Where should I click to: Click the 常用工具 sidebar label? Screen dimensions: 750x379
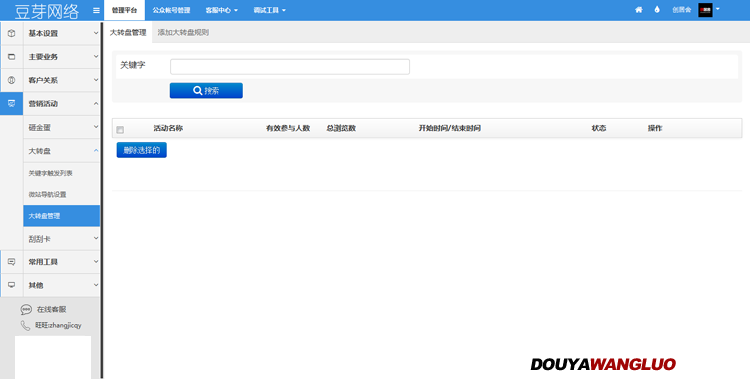click(x=43, y=262)
